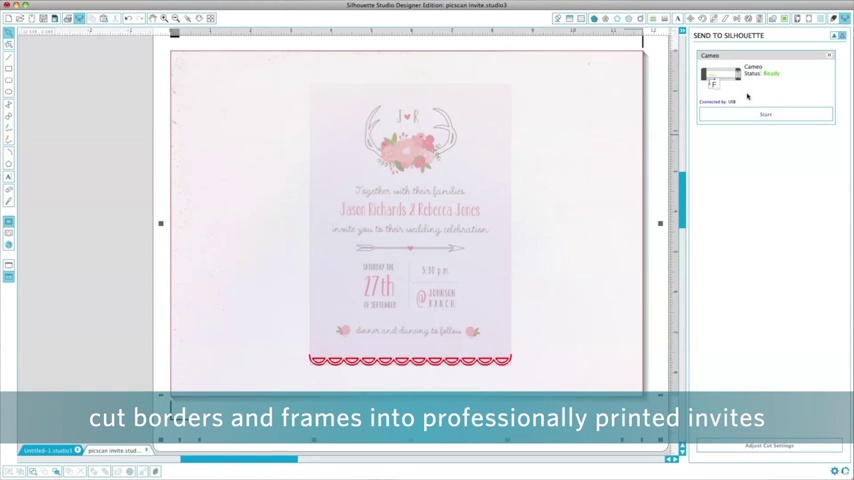Screen dimensions: 854x480
Task: Create a new document from the toolbar
Action: pyautogui.click(x=8, y=19)
